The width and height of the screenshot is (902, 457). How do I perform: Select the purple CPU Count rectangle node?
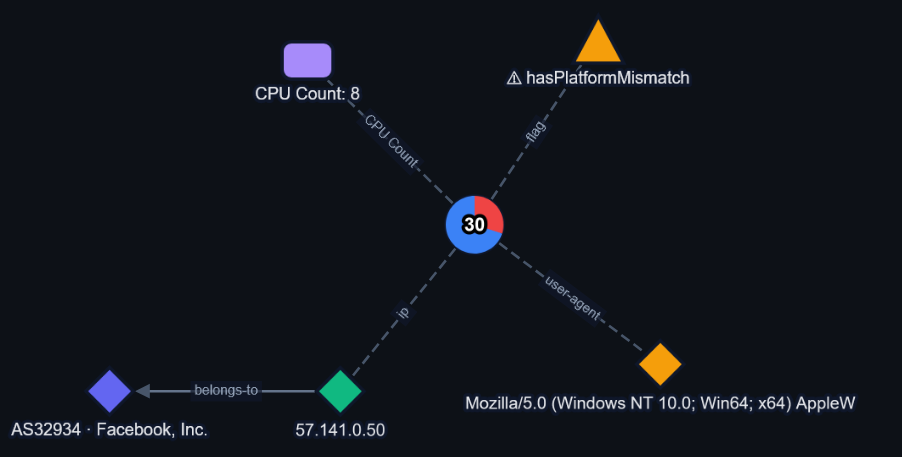coord(308,60)
